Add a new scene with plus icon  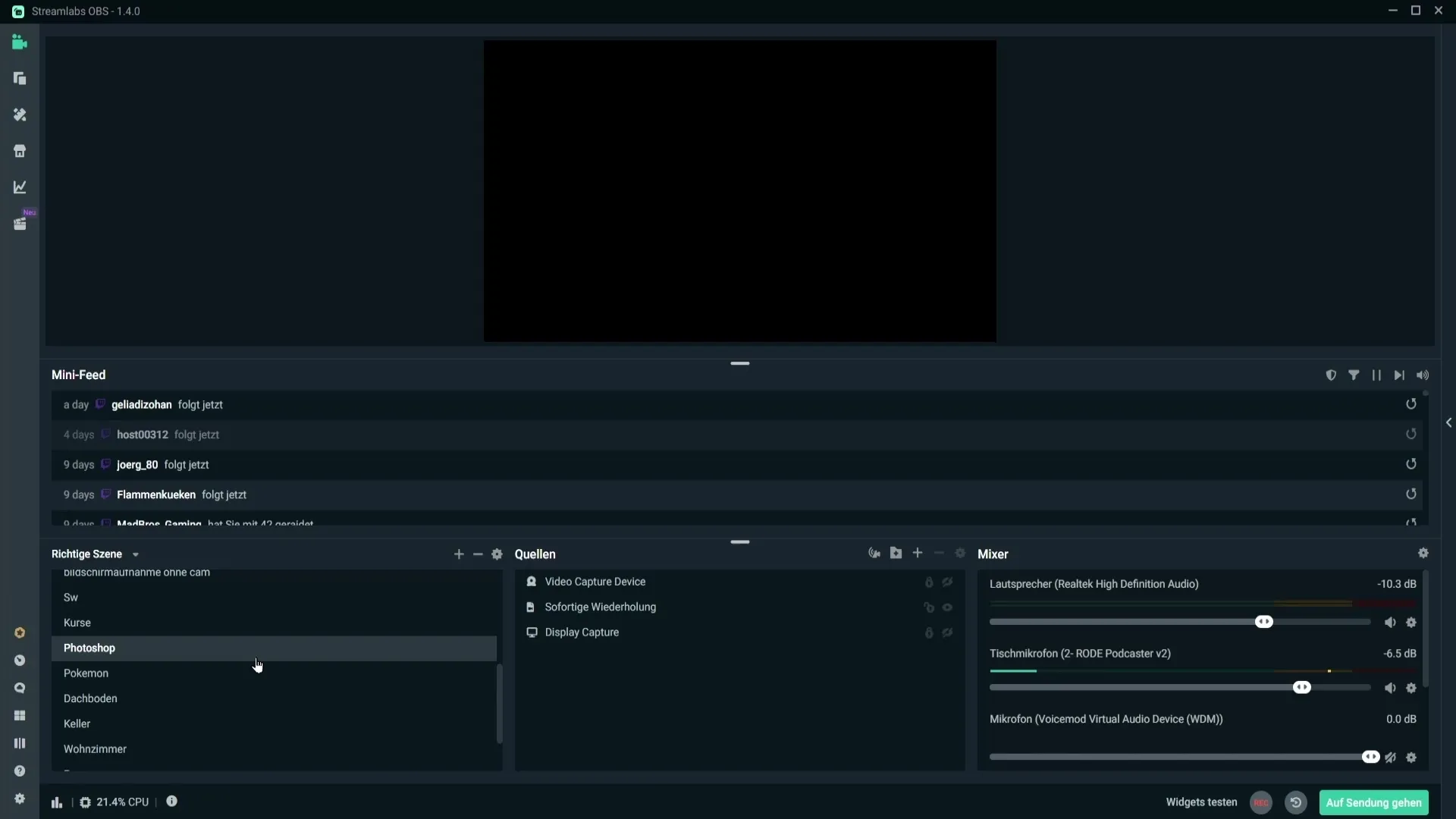(x=459, y=554)
